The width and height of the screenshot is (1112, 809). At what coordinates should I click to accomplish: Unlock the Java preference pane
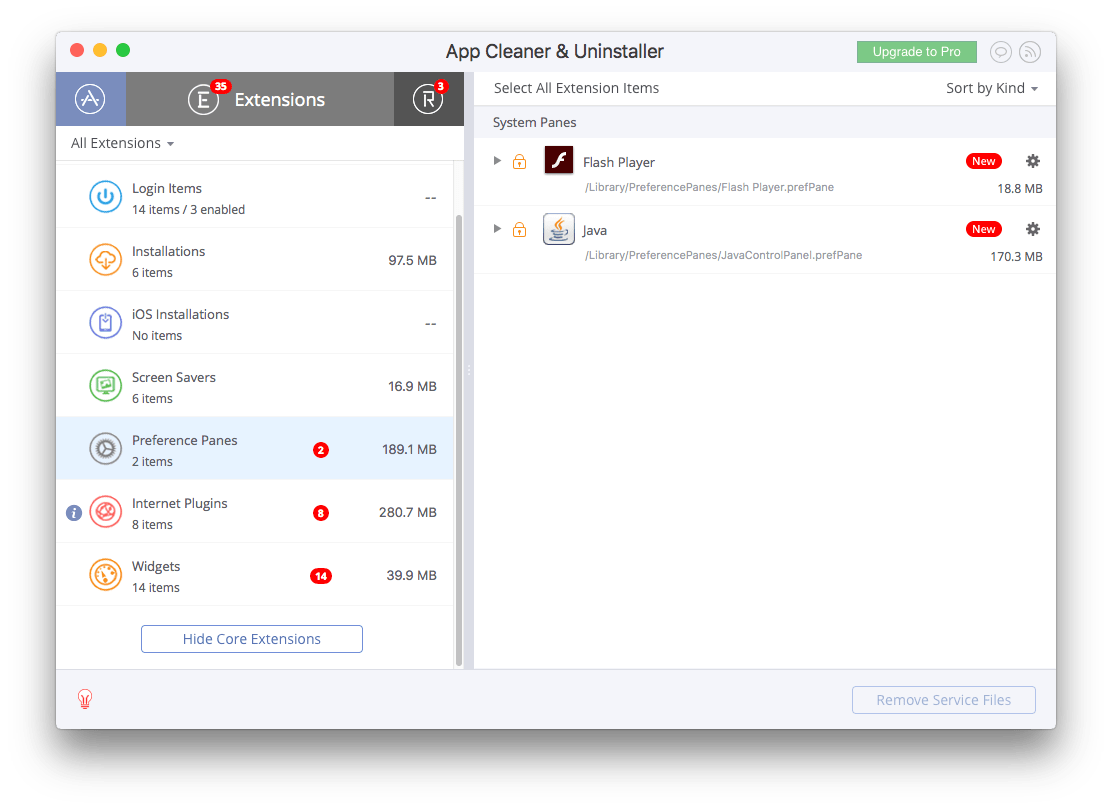click(x=519, y=228)
